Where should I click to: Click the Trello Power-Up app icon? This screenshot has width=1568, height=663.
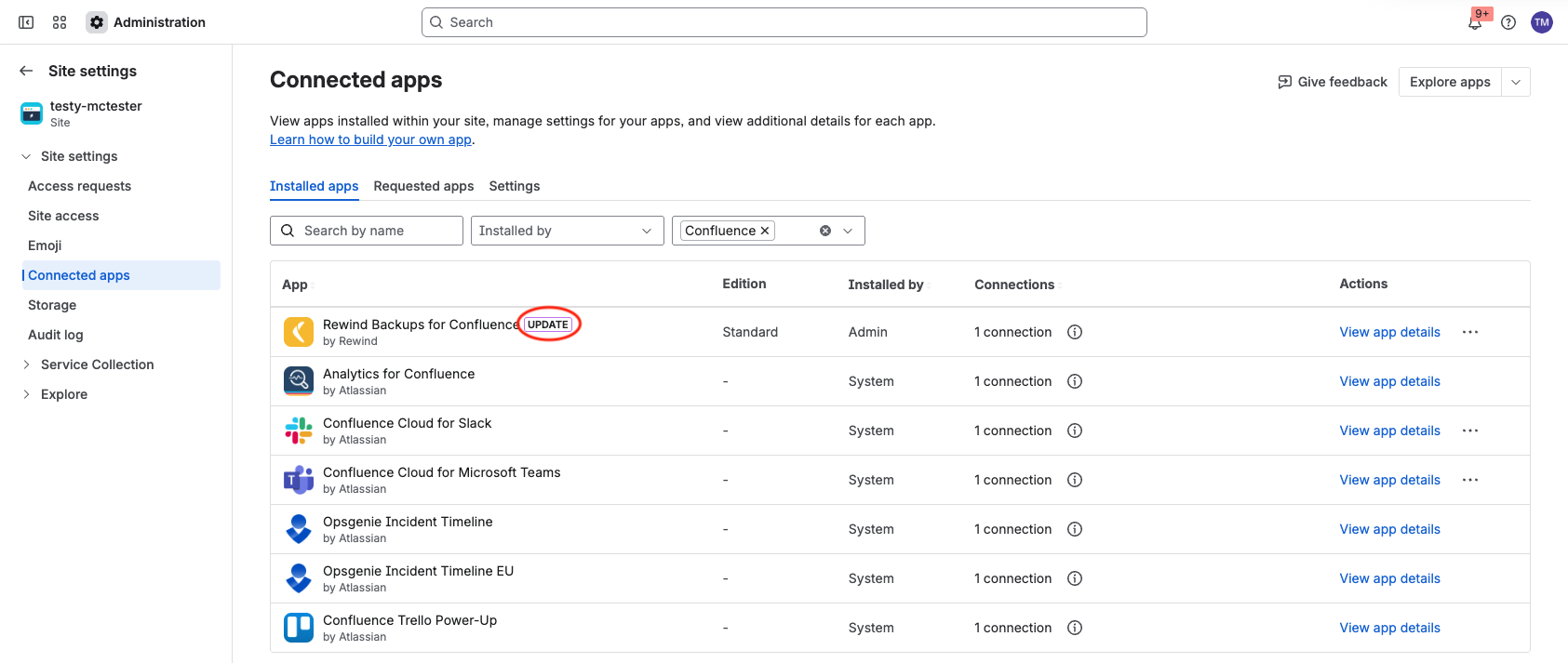pyautogui.click(x=299, y=628)
